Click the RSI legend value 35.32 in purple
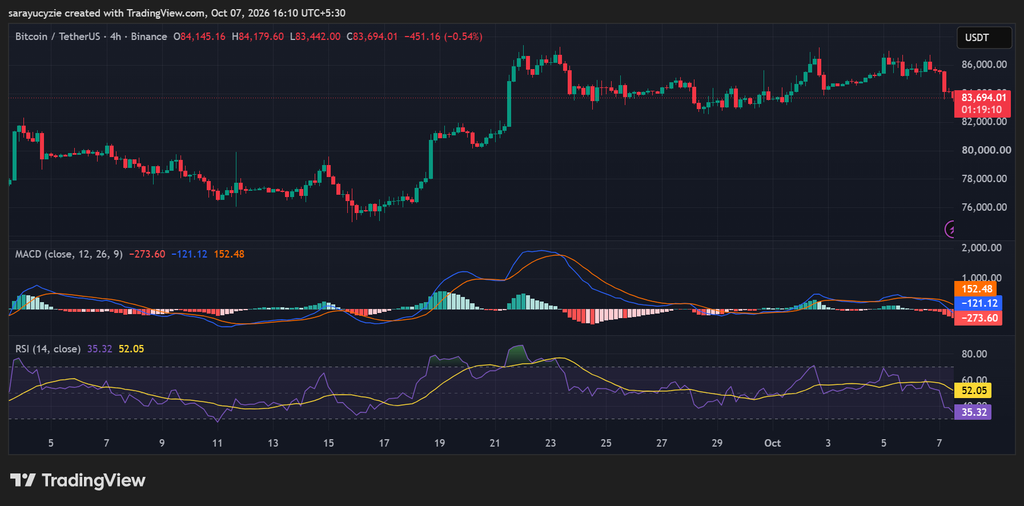This screenshot has width=1024, height=506. pos(98,349)
